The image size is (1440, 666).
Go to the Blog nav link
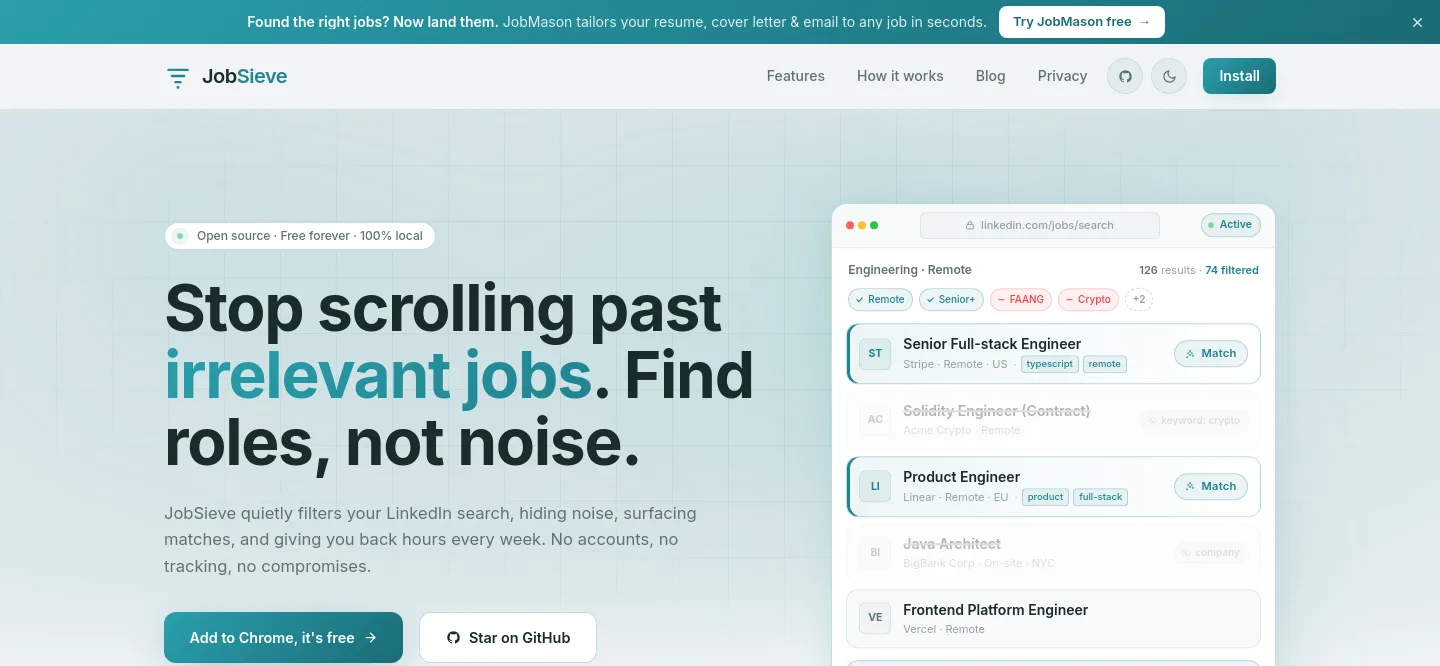pyautogui.click(x=991, y=76)
